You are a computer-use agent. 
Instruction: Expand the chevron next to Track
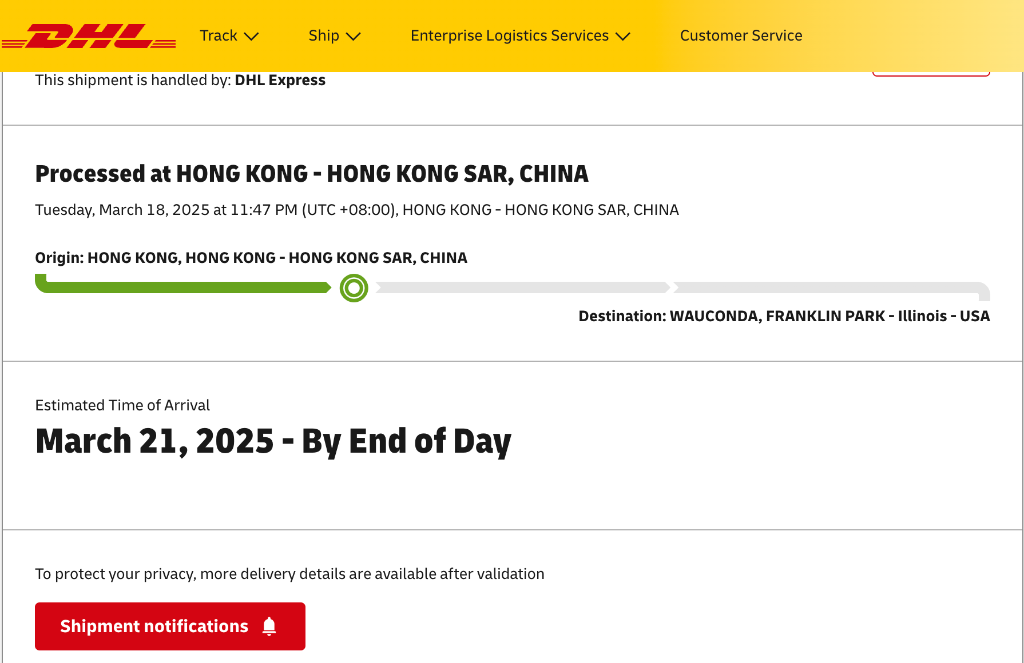click(252, 36)
